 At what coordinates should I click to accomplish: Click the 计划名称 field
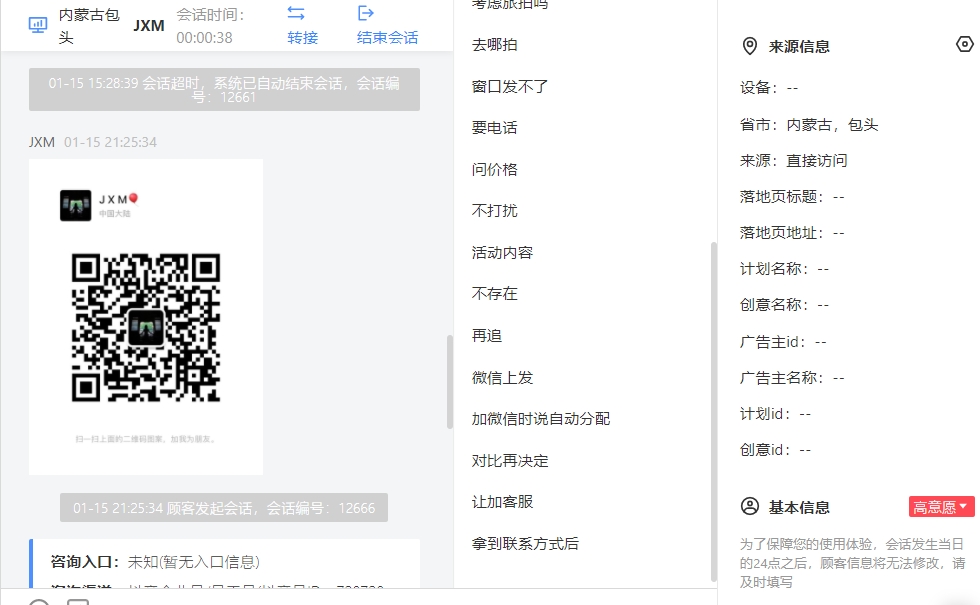point(784,269)
